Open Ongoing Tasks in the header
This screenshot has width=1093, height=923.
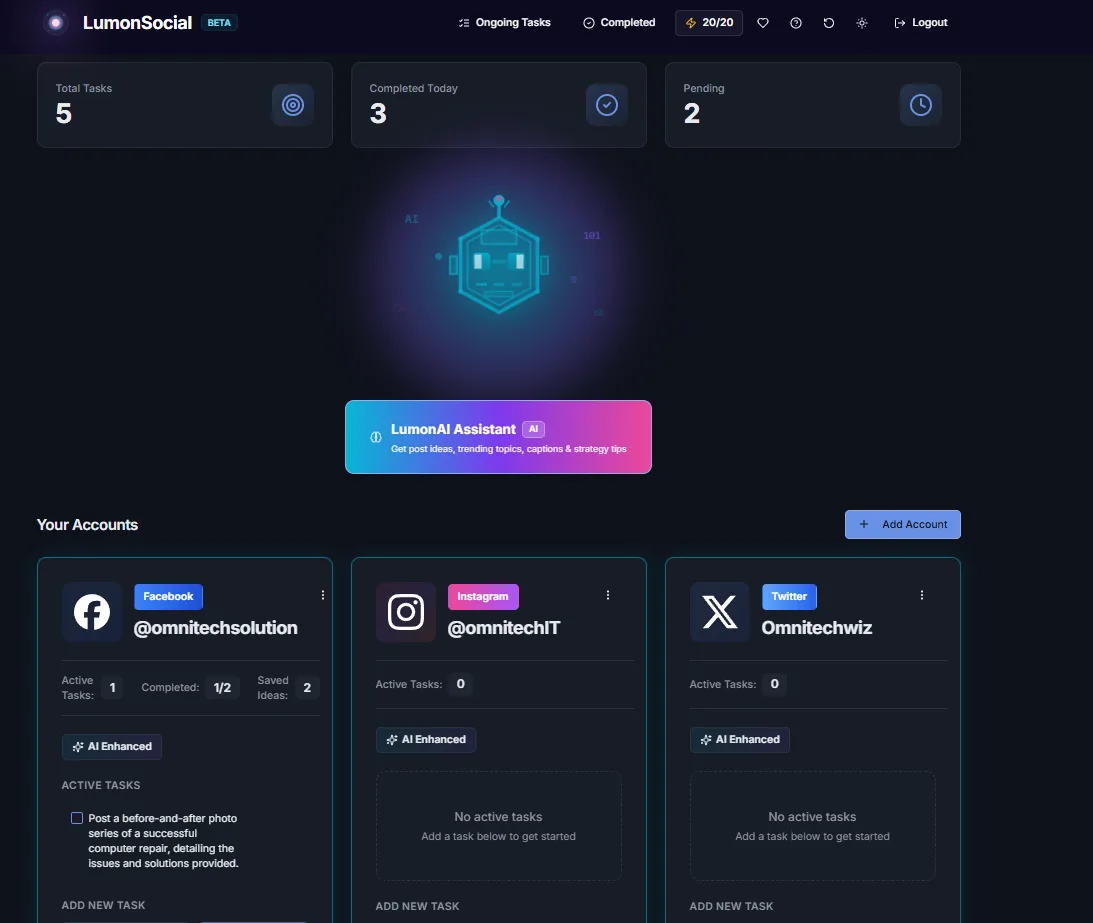pos(505,23)
